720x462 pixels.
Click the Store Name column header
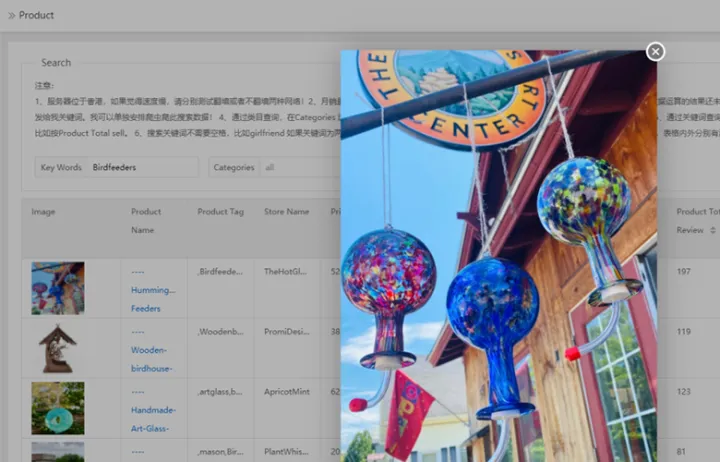coord(287,212)
